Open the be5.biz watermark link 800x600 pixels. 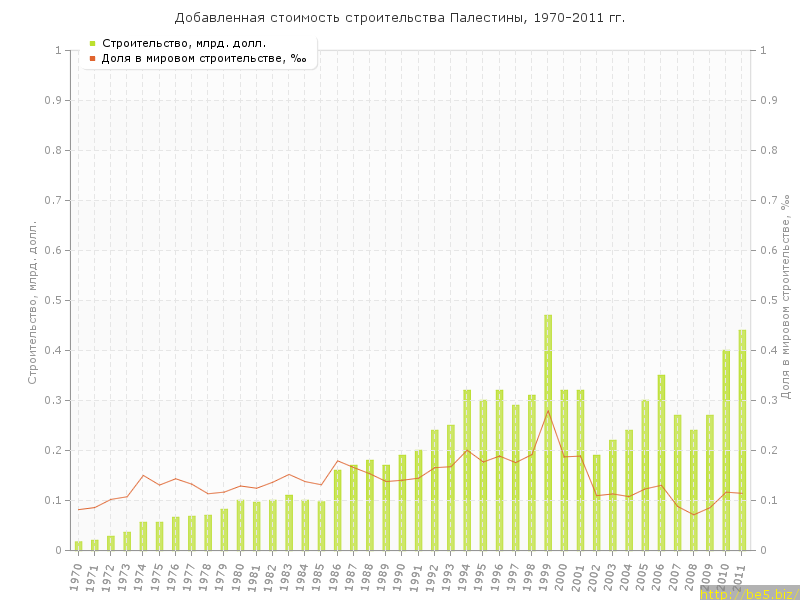pyautogui.click(x=749, y=593)
